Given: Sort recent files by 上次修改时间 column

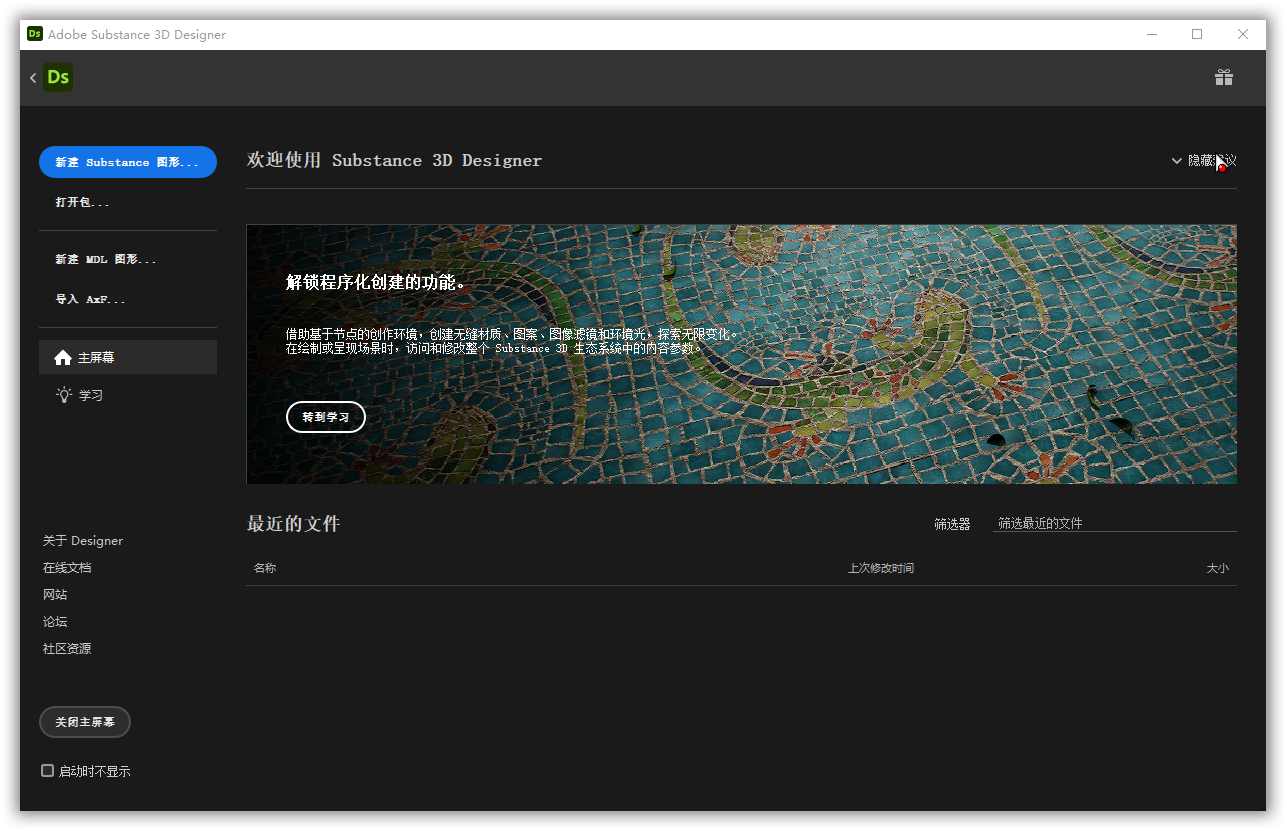Looking at the screenshot, I should coord(880,568).
